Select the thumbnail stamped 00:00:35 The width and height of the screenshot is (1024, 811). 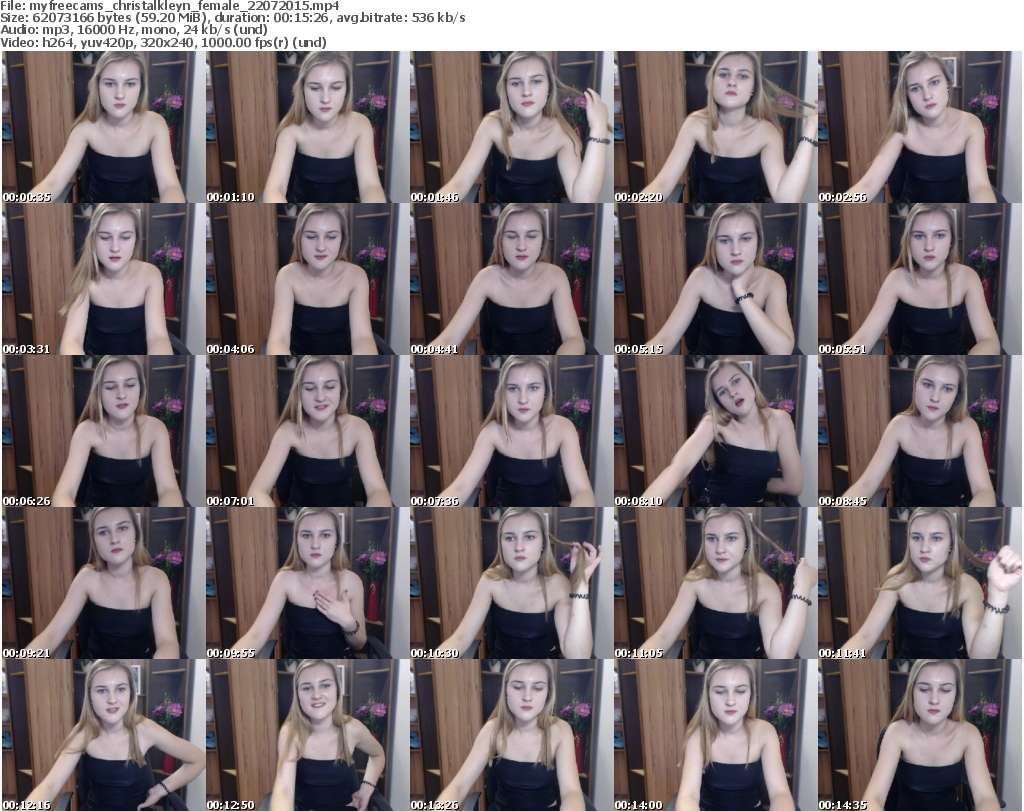(x=103, y=127)
